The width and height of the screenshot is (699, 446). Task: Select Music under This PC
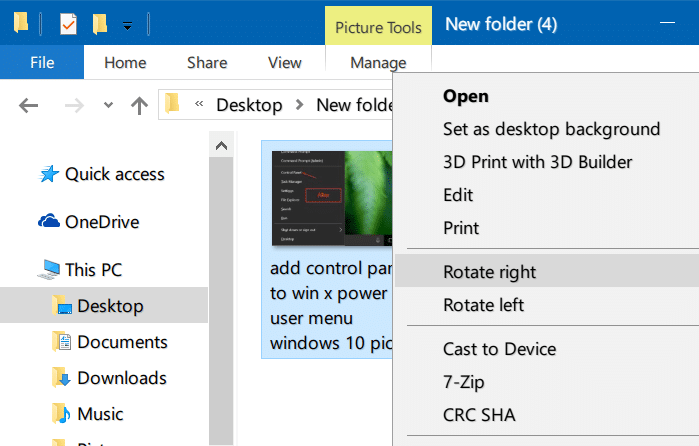point(100,414)
